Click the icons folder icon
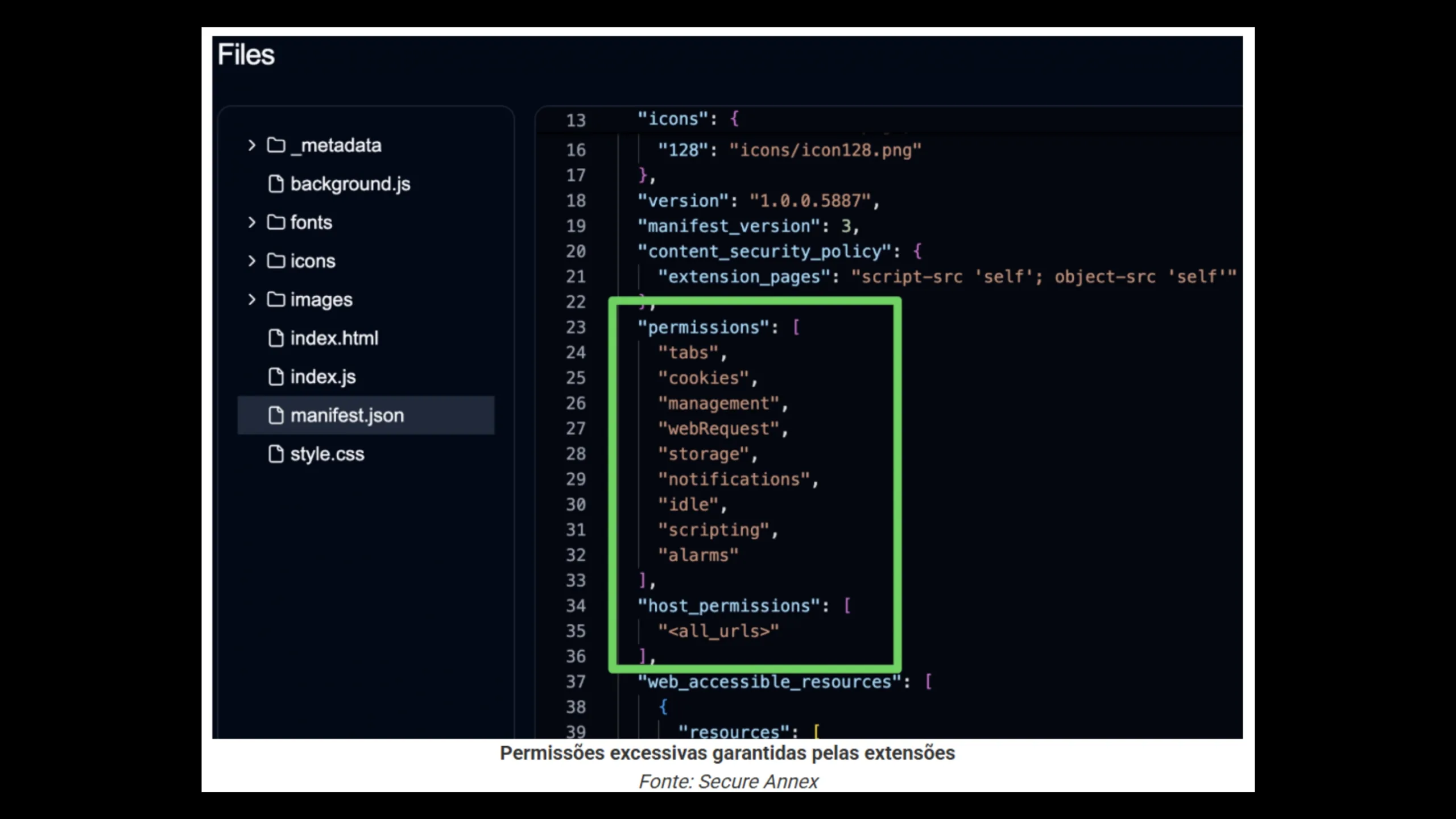The width and height of the screenshot is (1456, 819). point(276,261)
